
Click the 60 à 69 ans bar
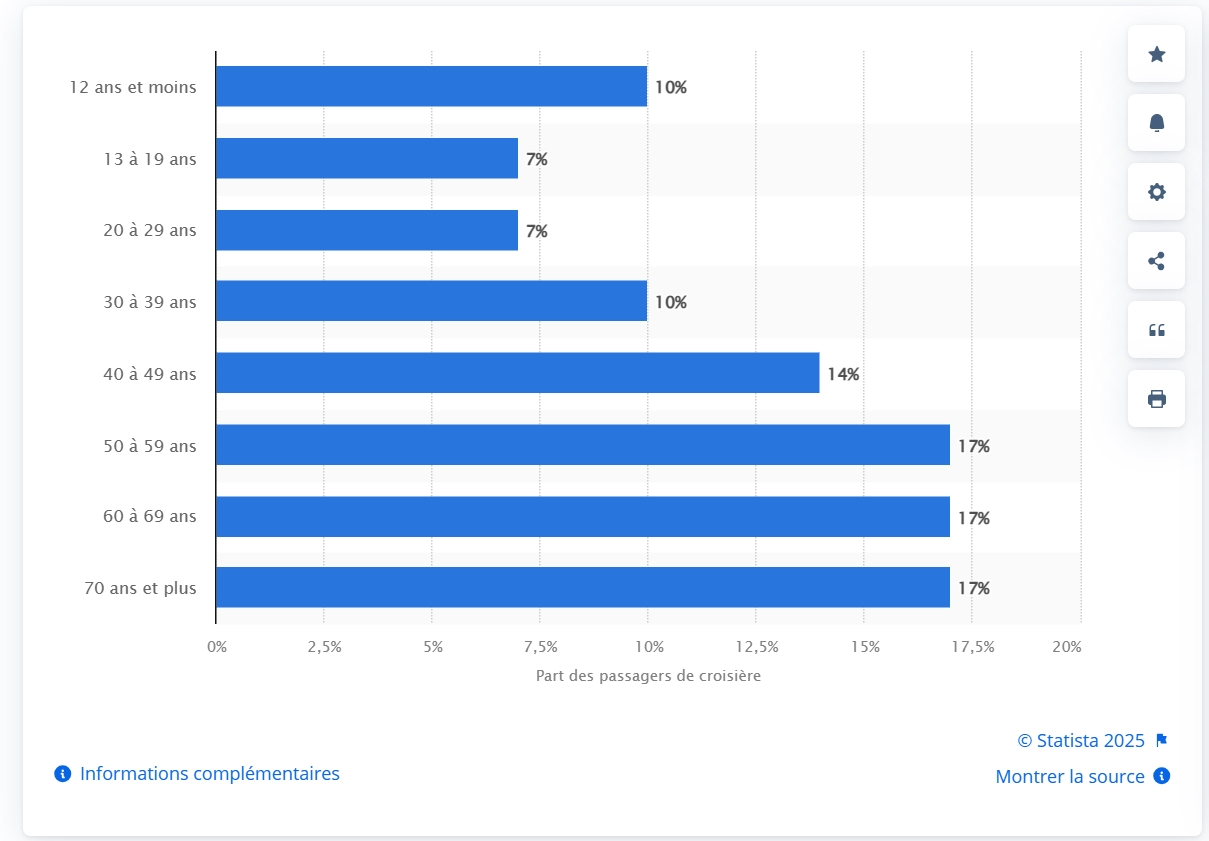pos(582,517)
